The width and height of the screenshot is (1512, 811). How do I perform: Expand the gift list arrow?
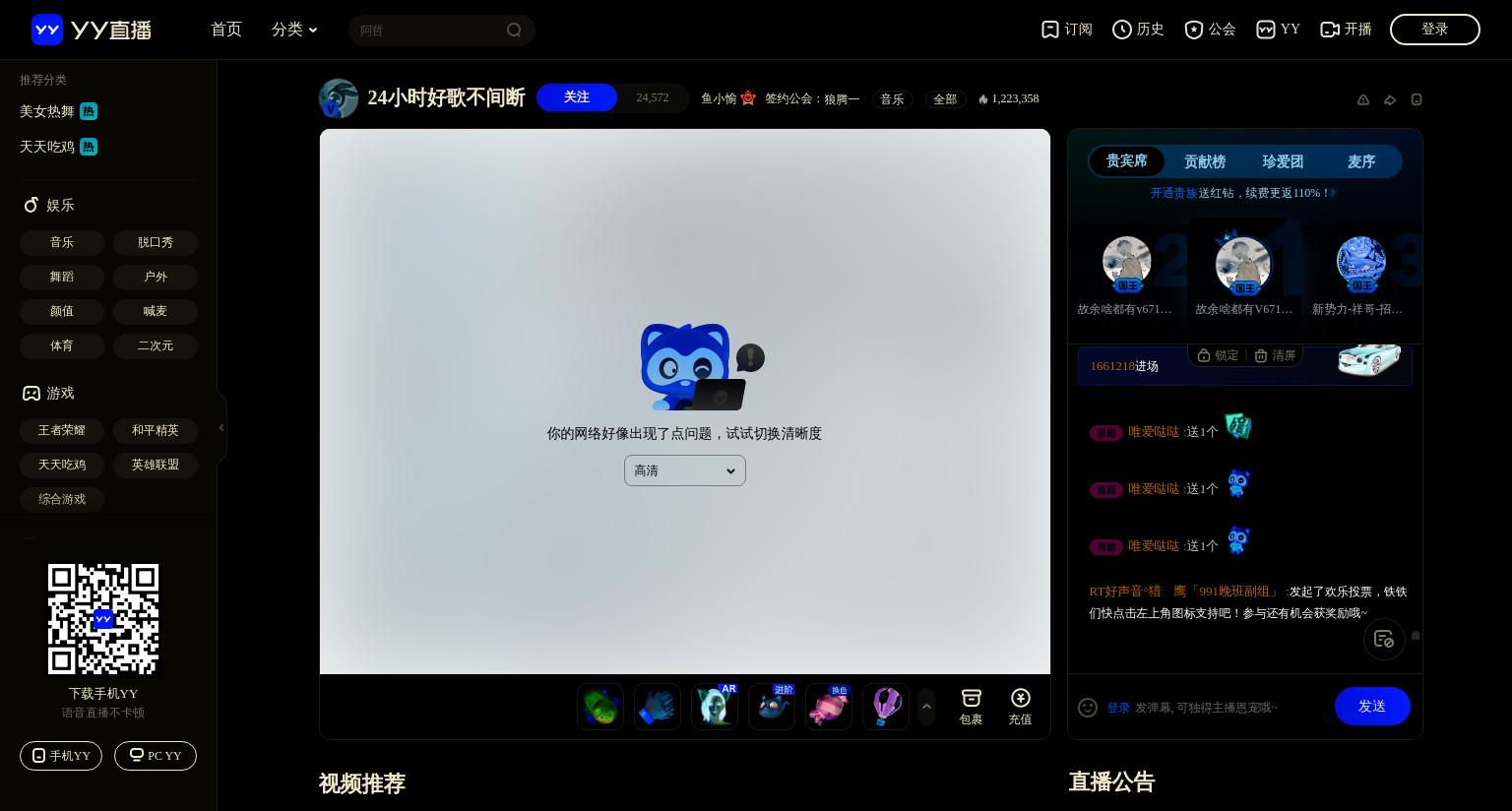click(x=926, y=707)
